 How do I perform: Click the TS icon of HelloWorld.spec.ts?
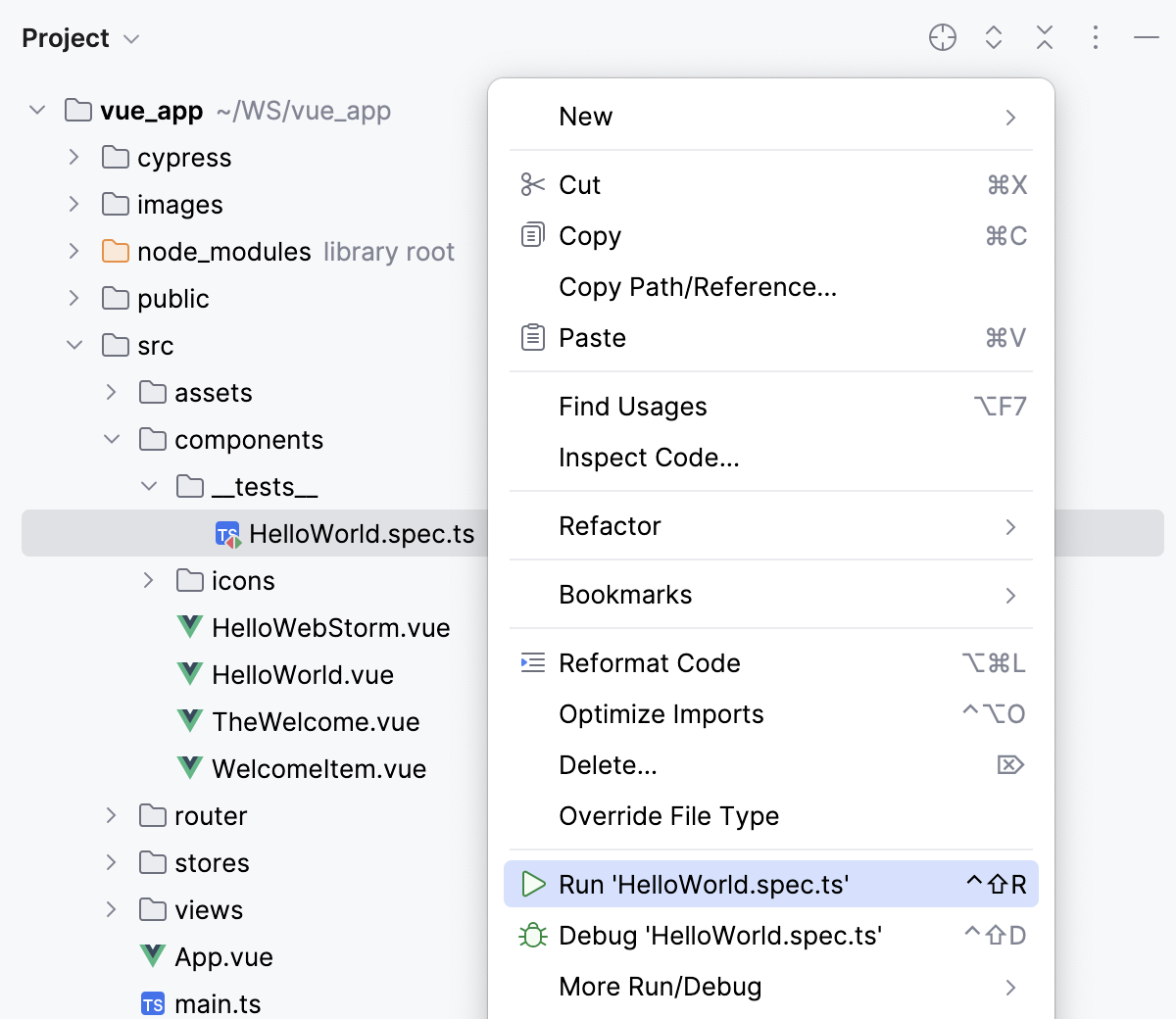(227, 534)
